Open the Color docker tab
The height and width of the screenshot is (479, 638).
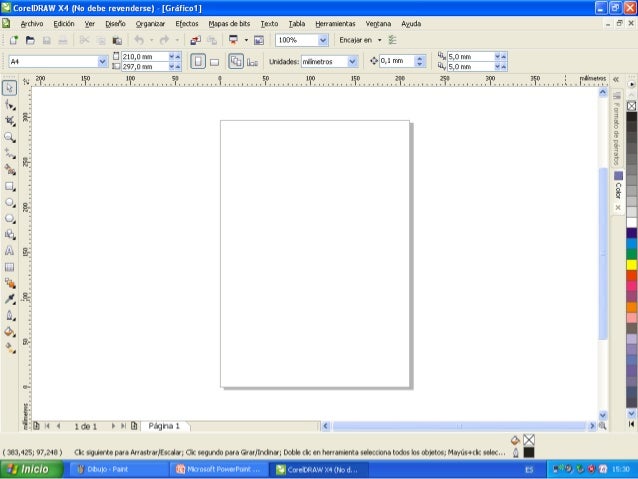[x=618, y=191]
